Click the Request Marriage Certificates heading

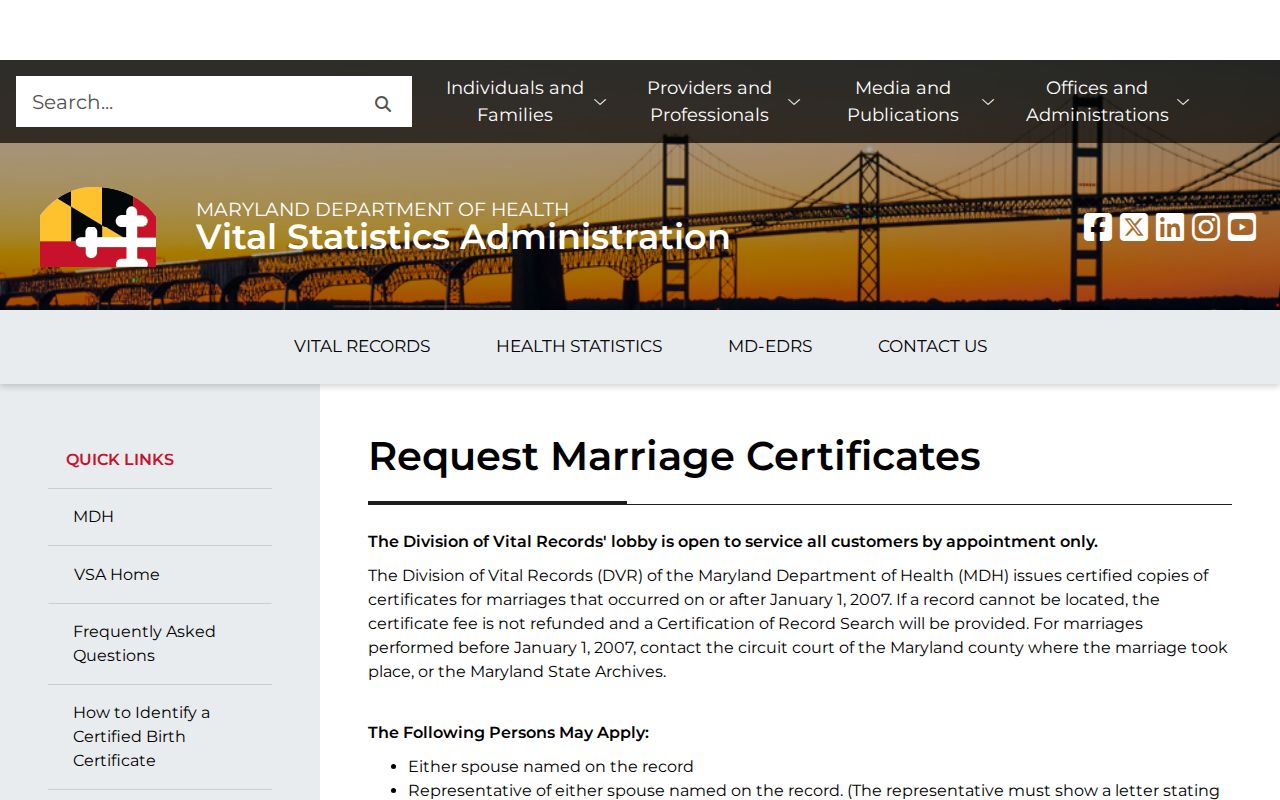674,456
